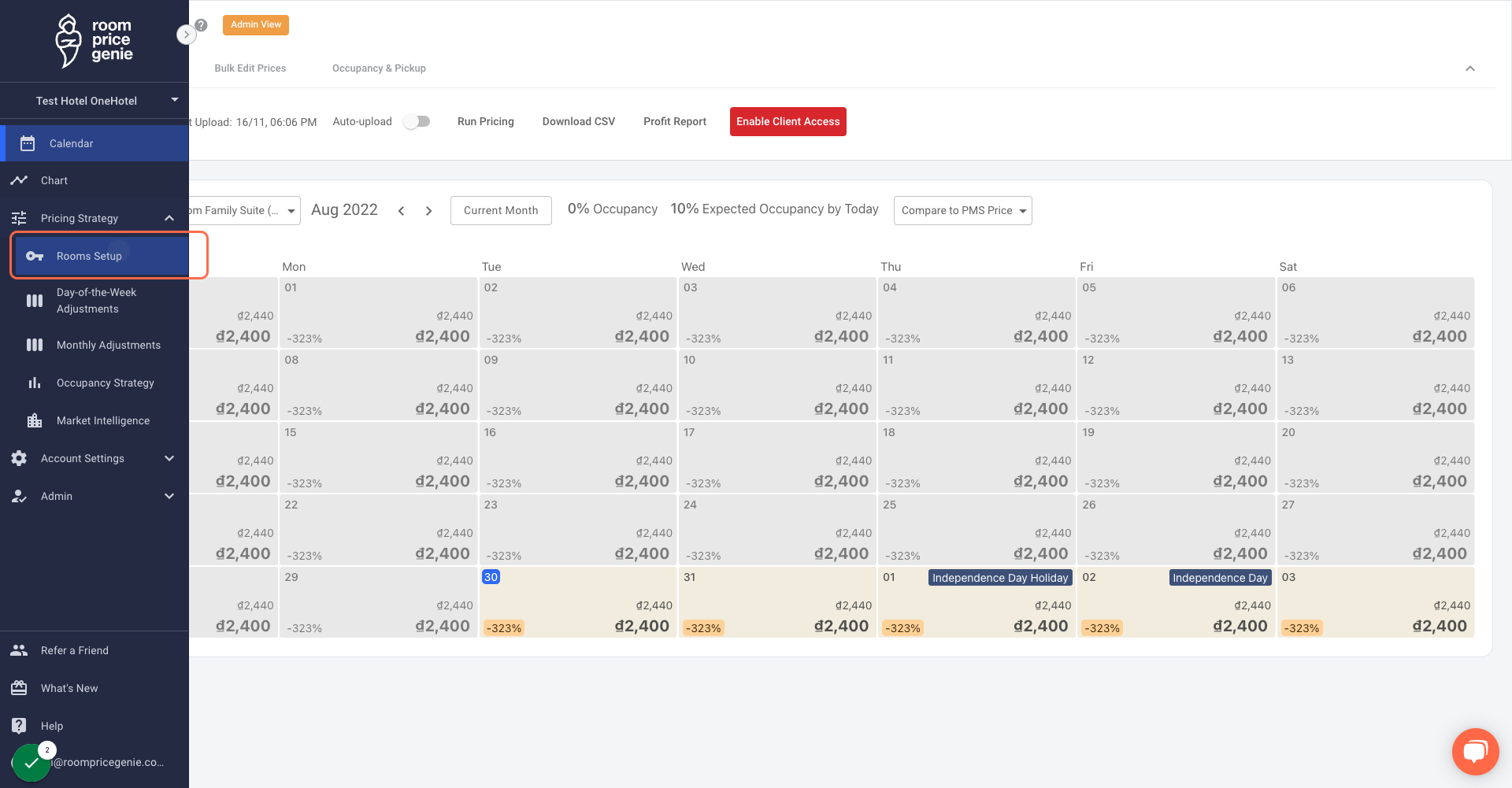
Task: Click the Refer a Friend people icon
Action: pos(19,650)
